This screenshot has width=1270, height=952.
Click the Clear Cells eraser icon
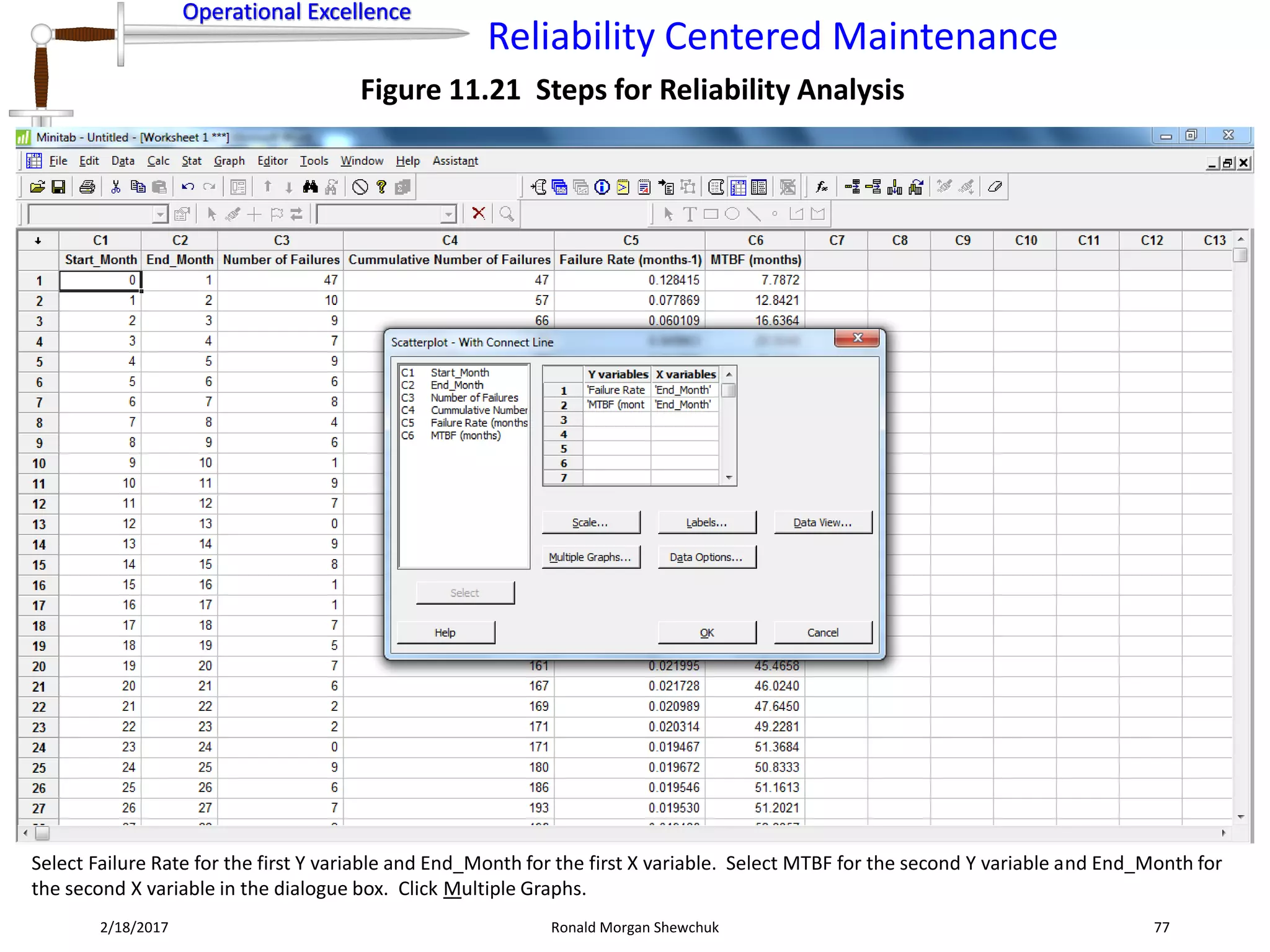click(995, 187)
